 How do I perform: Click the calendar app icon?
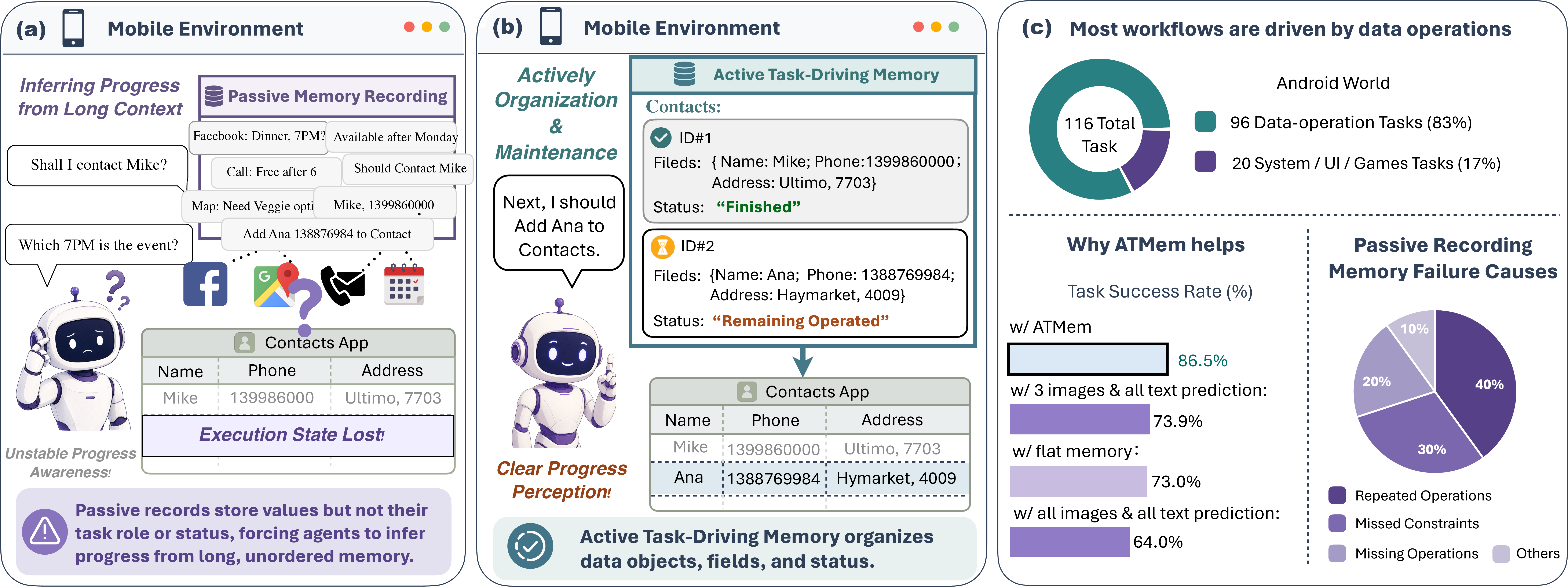point(404,284)
